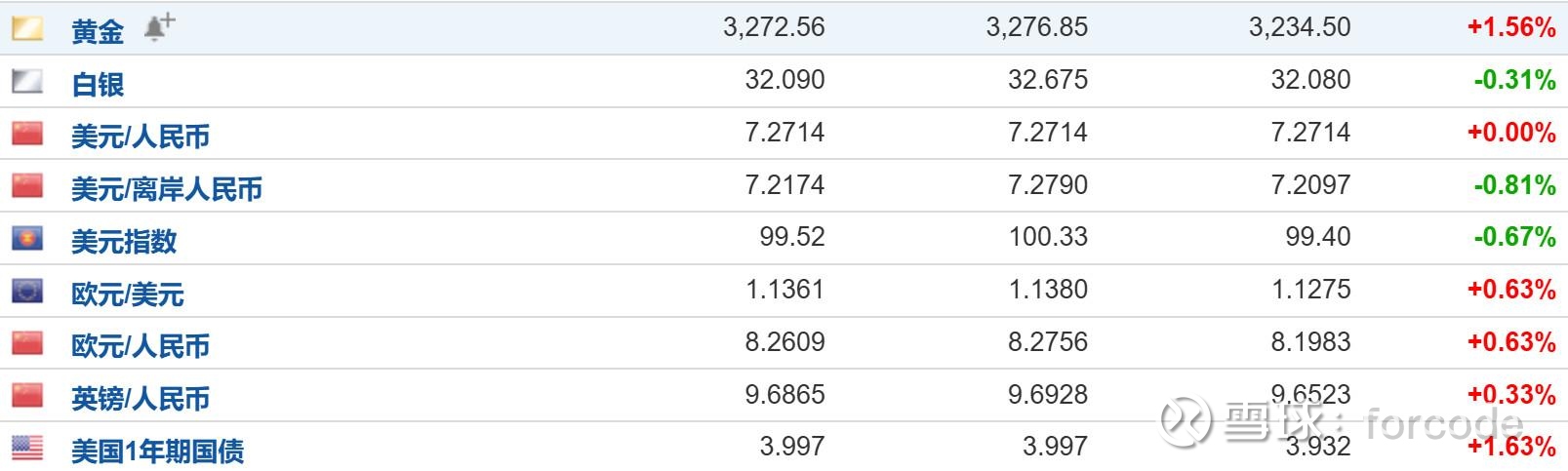
Task: Click the +1.56% change value for gold
Action: click(x=1511, y=27)
